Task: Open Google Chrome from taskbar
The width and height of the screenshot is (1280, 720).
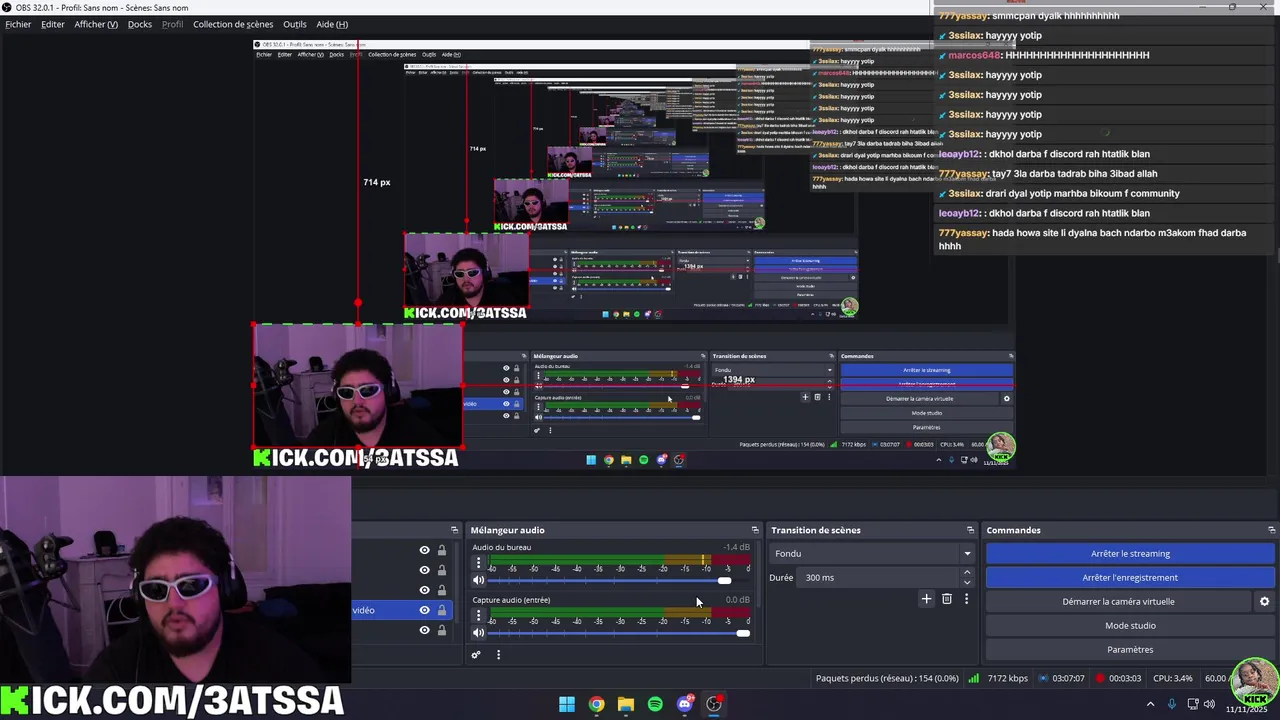Action: coord(596,704)
